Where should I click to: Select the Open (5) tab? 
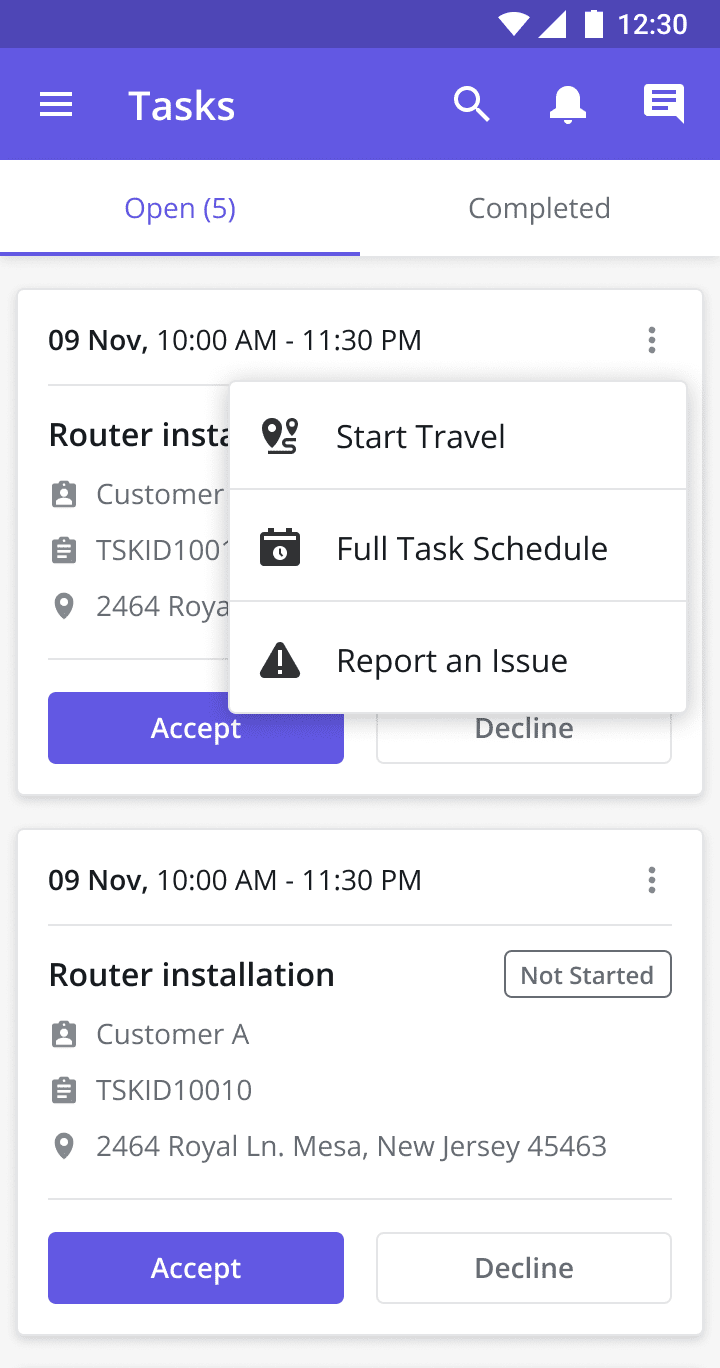coord(180,208)
